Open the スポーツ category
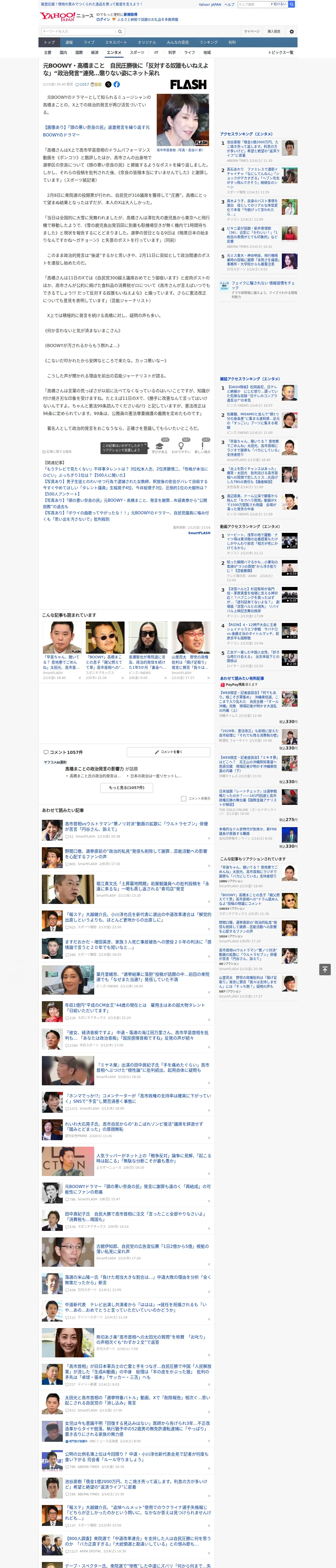Screen dimensions: 336x1568 coord(137,52)
